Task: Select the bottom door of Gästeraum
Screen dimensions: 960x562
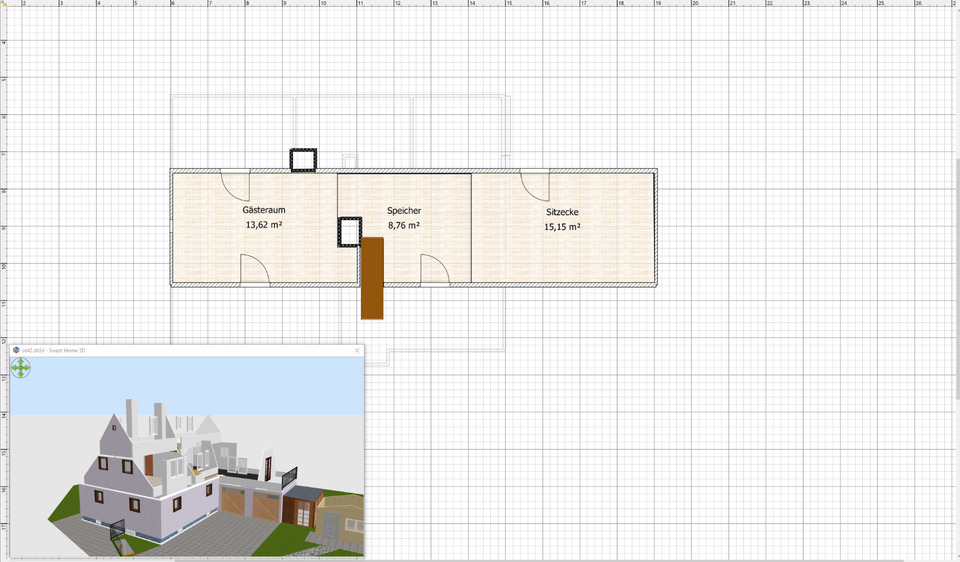Action: point(254,270)
